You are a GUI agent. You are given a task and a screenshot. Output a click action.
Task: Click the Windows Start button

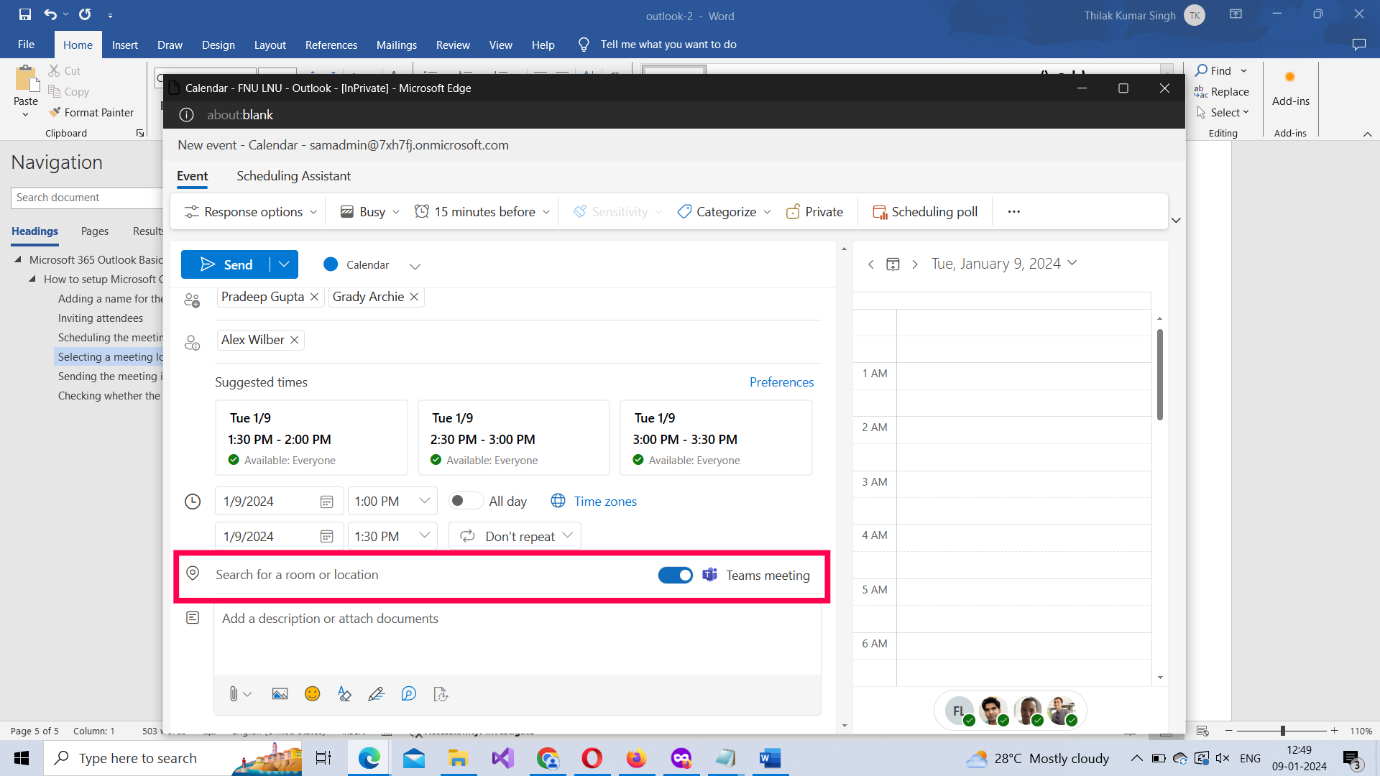tap(21, 758)
